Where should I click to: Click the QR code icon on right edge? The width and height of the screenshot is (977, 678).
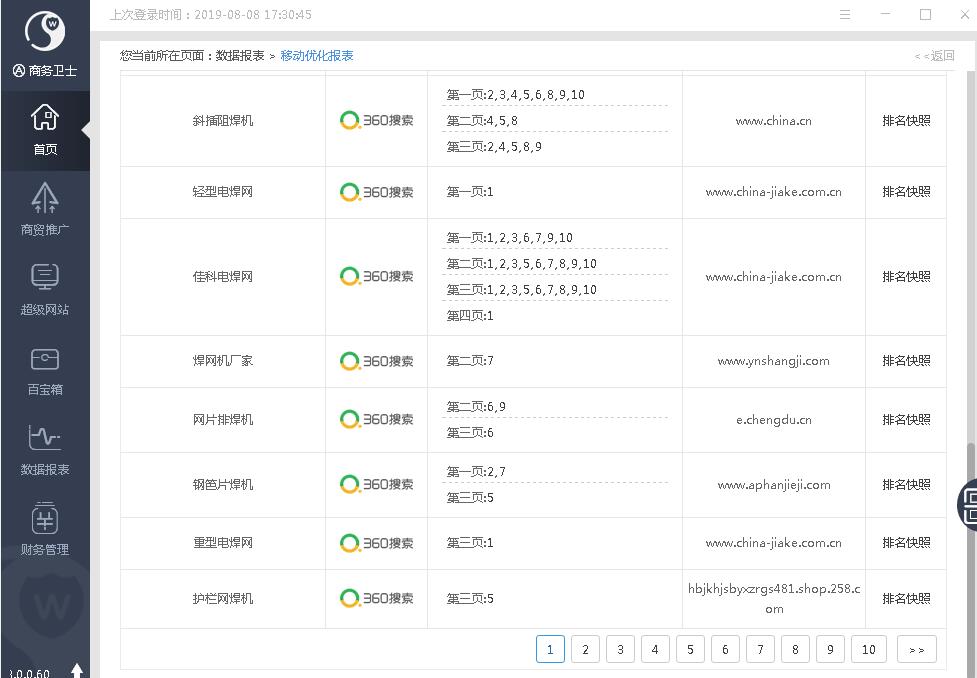click(x=968, y=503)
